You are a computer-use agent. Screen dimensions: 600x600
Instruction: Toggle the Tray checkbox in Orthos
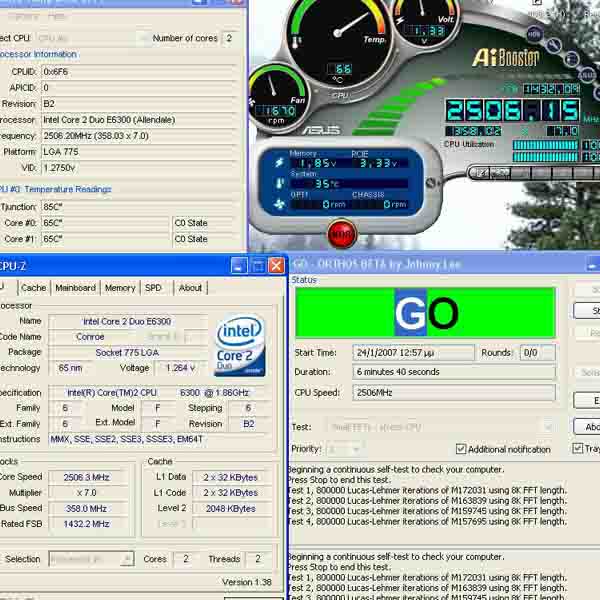[577, 448]
